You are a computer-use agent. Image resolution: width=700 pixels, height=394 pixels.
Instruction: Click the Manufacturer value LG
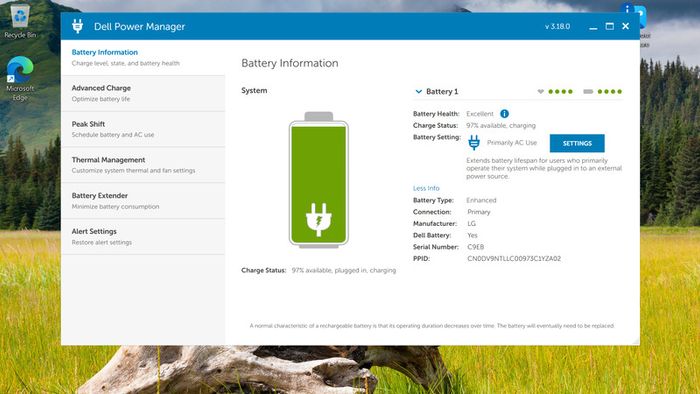pos(471,224)
